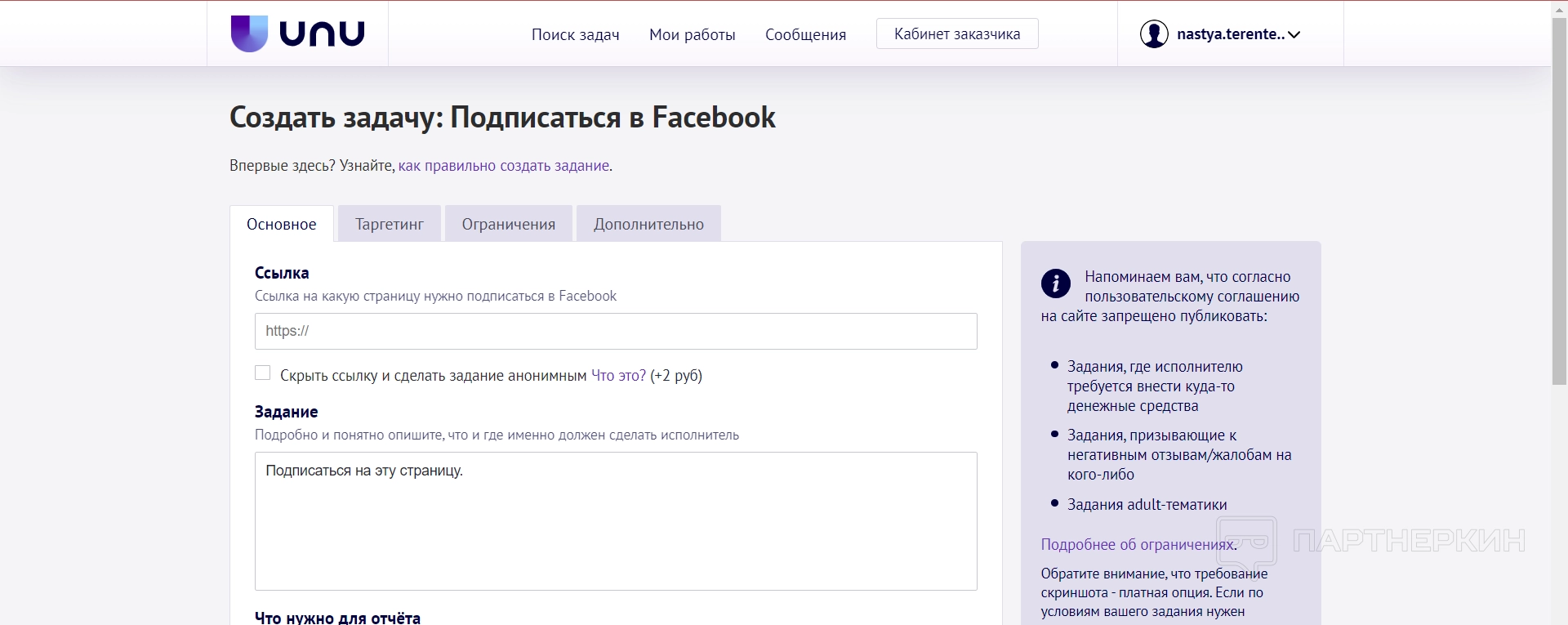Focus the Ссылка https:// input field
Viewport: 1568px width, 625px height.
tap(616, 332)
